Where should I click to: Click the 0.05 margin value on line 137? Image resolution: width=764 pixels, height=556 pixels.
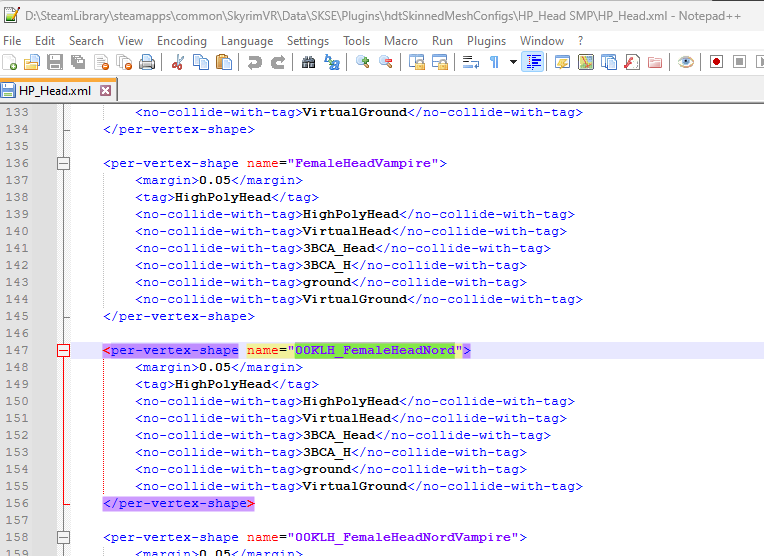215,180
